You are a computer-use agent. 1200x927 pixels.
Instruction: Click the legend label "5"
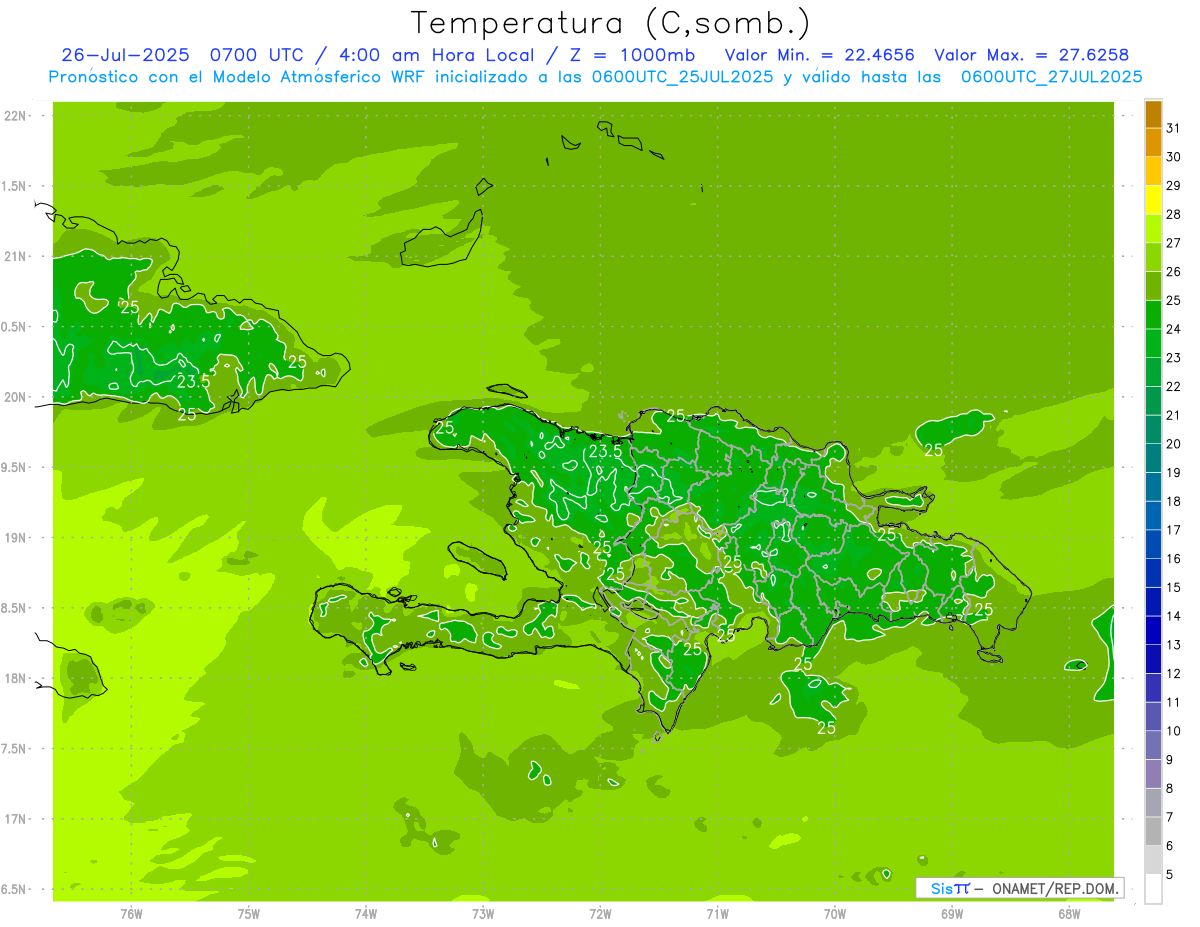click(1170, 875)
